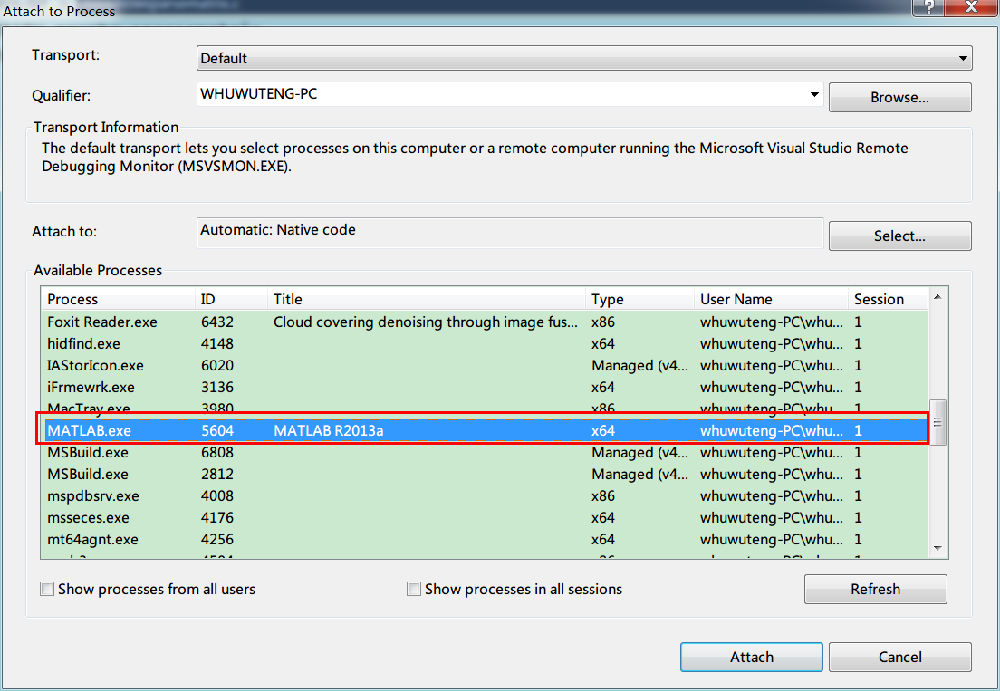Screen dimensions: 1000x691
Task: Click the Select... button
Action: 900,236
